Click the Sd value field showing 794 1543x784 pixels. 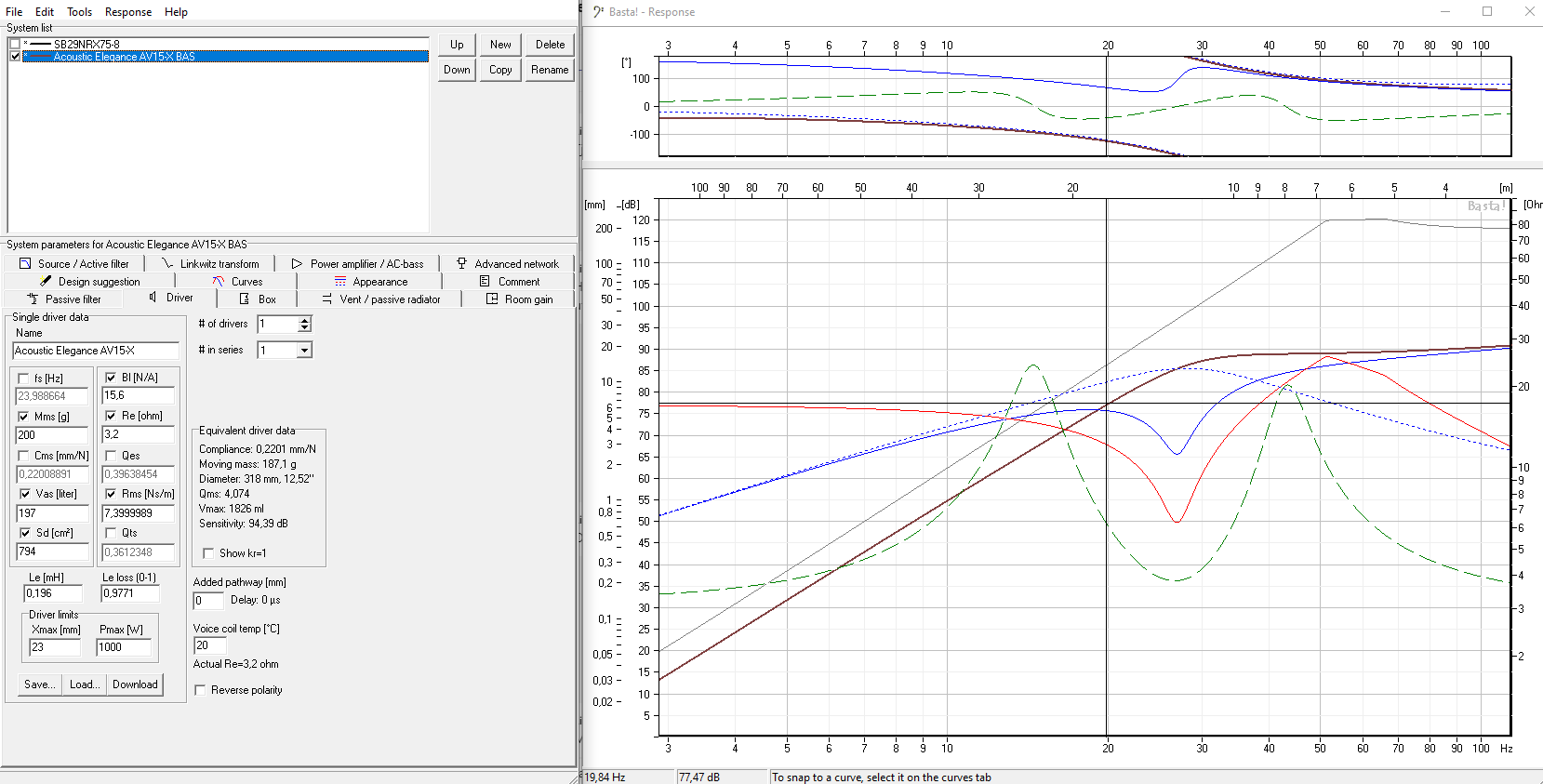(52, 551)
